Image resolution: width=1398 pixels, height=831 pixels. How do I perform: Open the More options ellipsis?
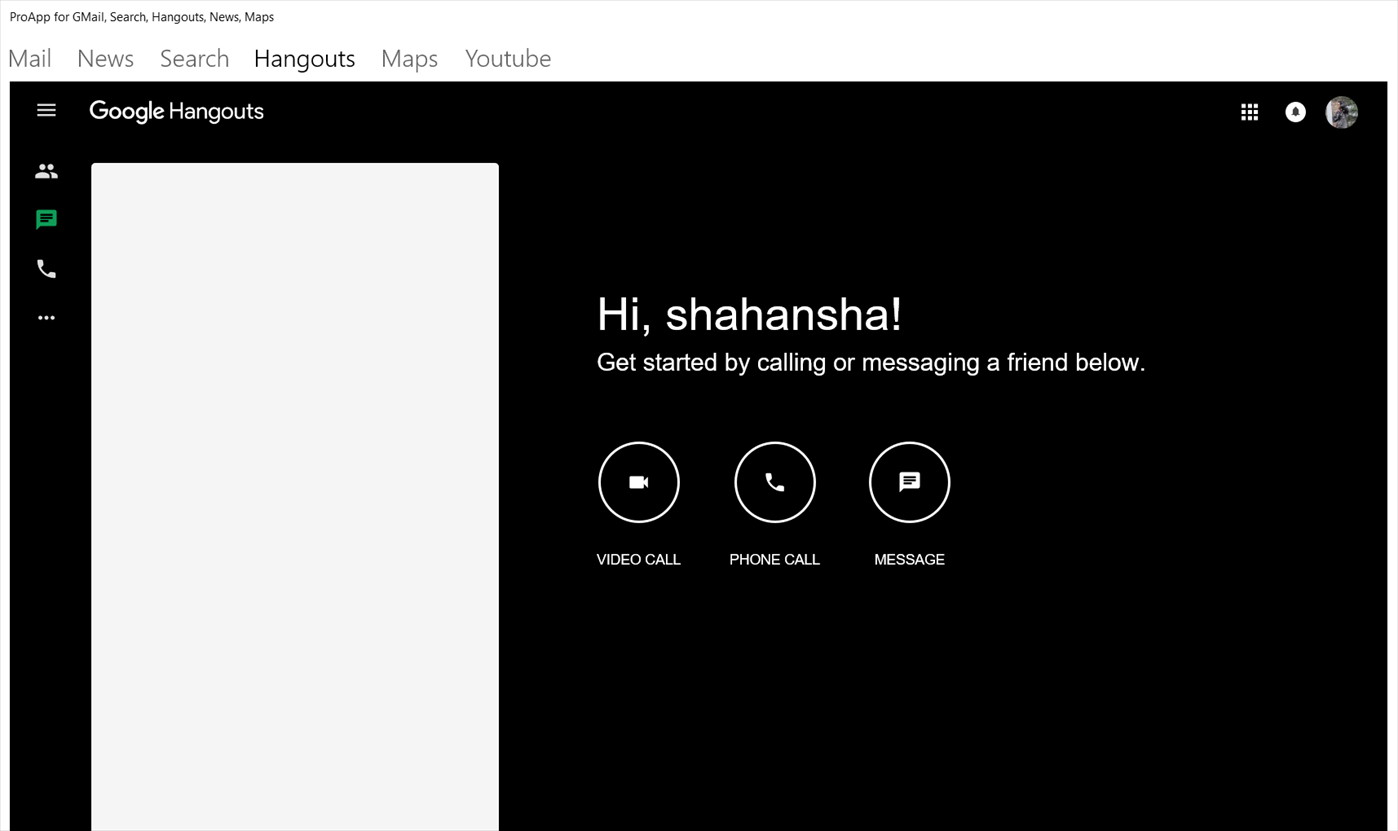(x=46, y=318)
